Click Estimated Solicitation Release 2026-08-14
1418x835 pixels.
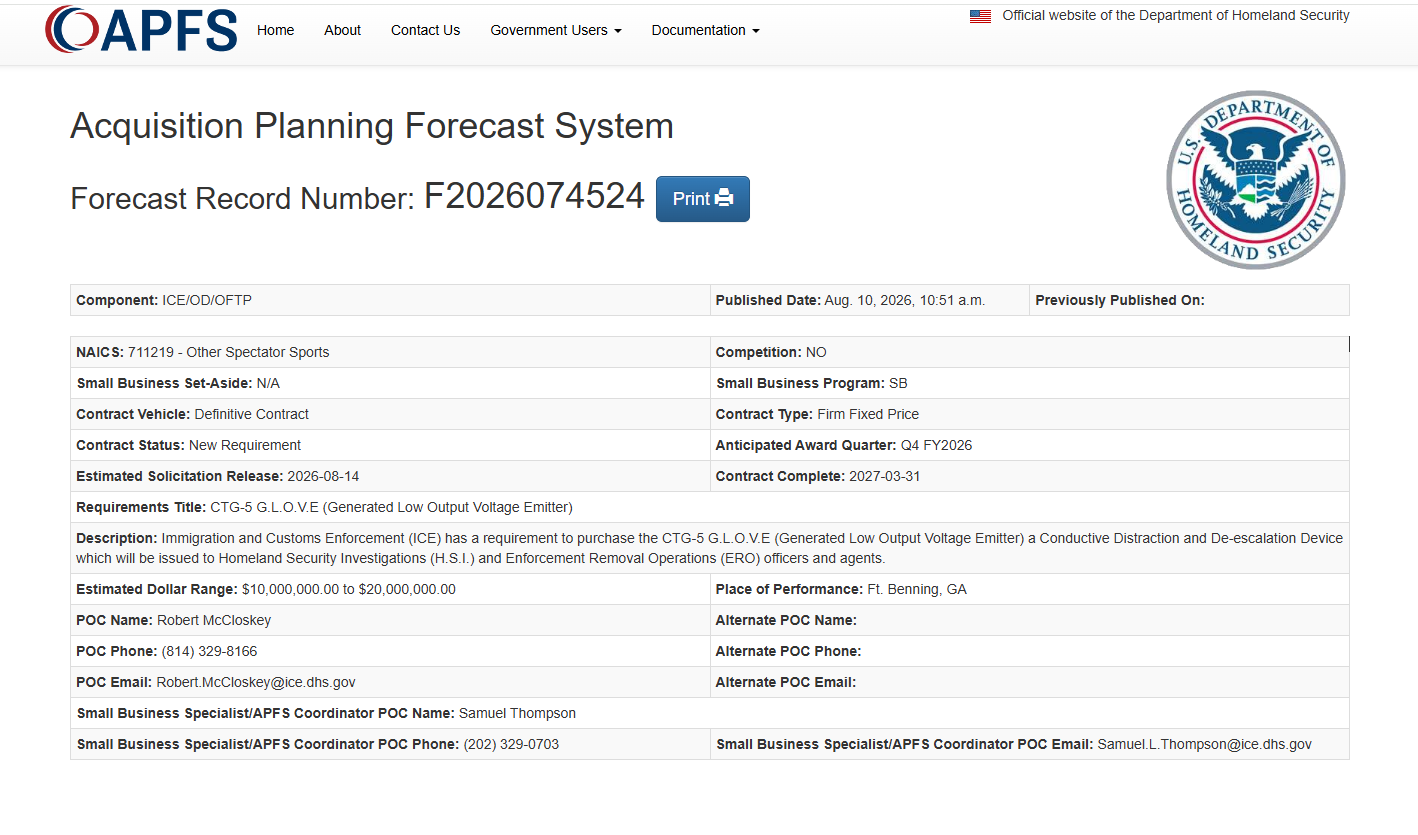tap(218, 476)
